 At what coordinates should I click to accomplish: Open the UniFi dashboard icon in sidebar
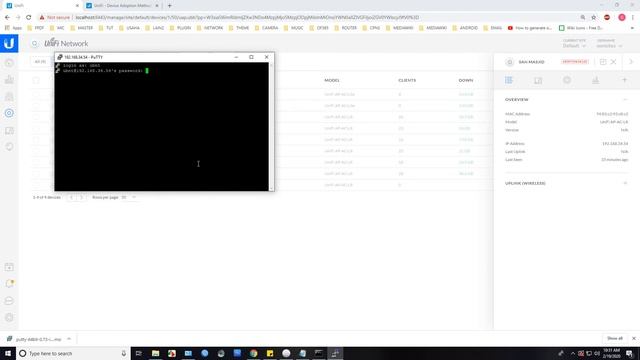coord(9,63)
